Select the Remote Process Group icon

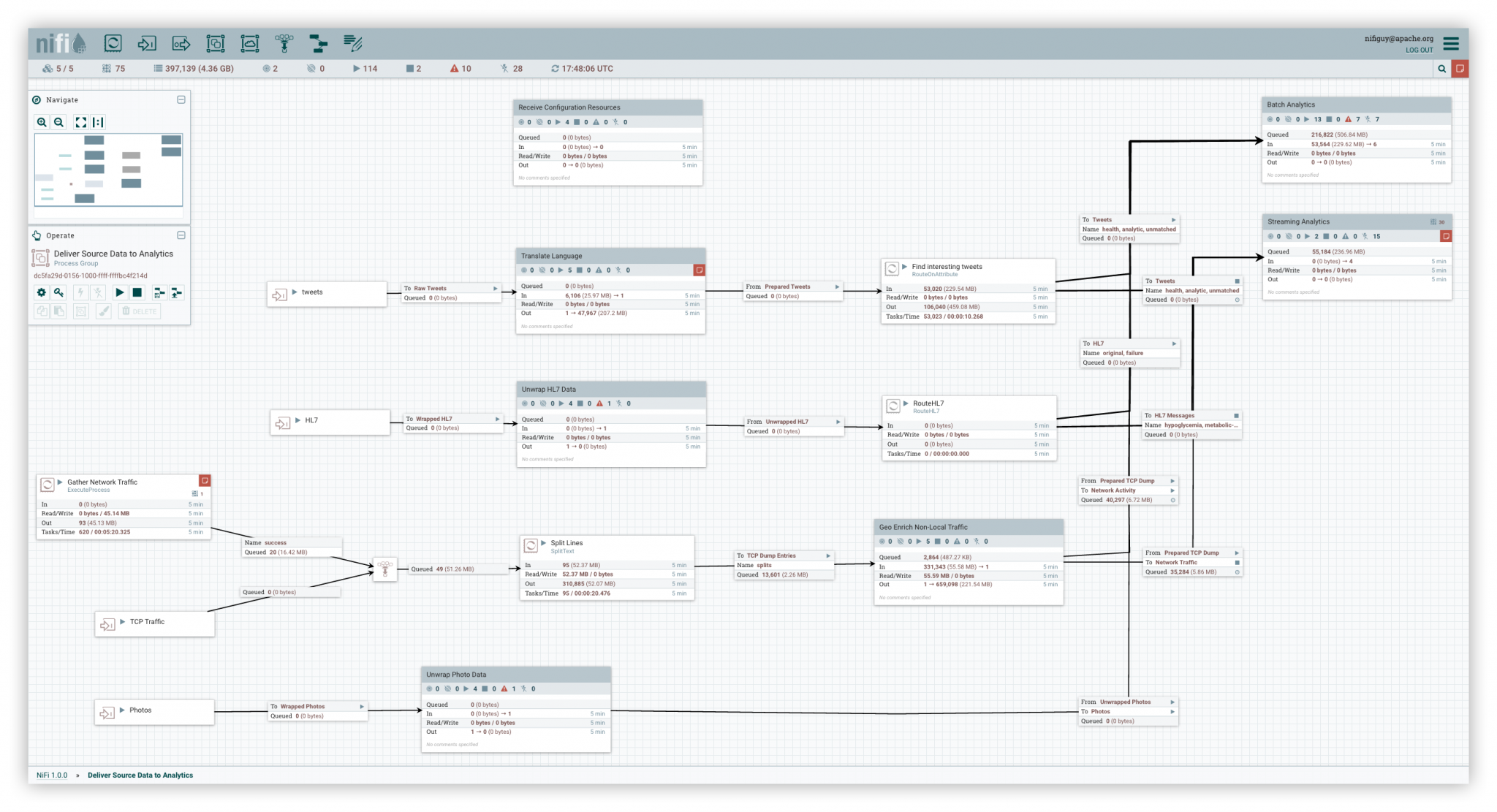click(x=250, y=44)
